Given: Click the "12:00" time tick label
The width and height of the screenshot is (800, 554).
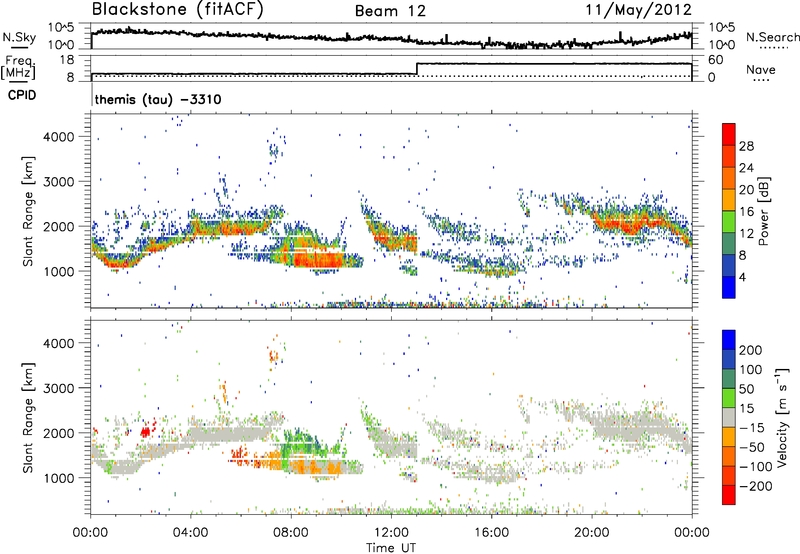Looking at the screenshot, I should click(x=391, y=533).
